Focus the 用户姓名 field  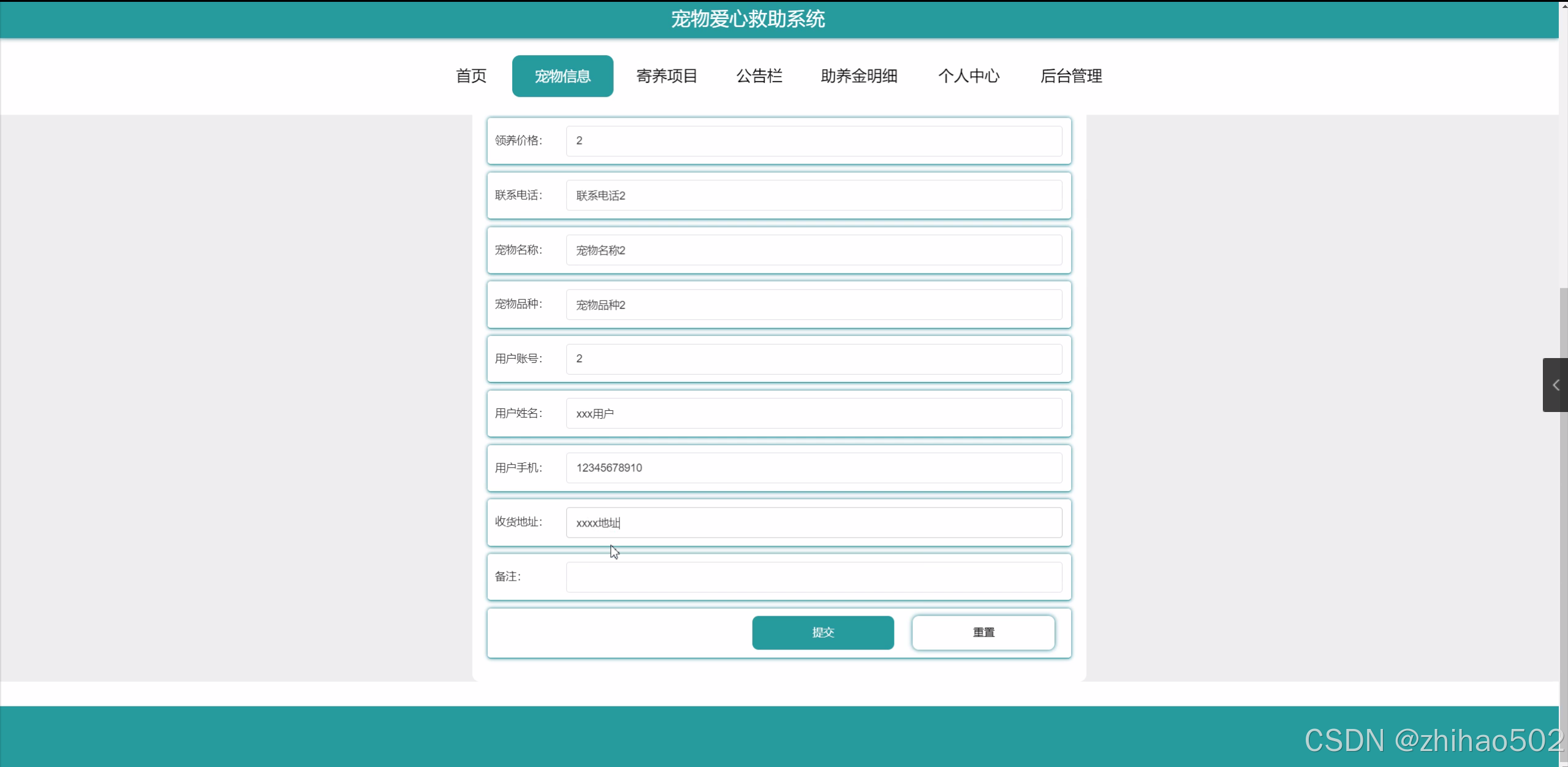pyautogui.click(x=813, y=413)
